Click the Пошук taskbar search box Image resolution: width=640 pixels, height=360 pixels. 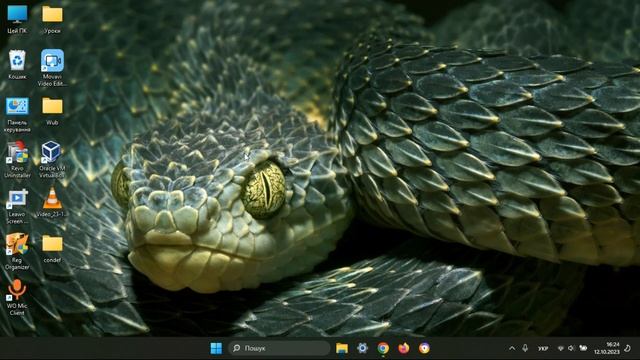coord(279,348)
